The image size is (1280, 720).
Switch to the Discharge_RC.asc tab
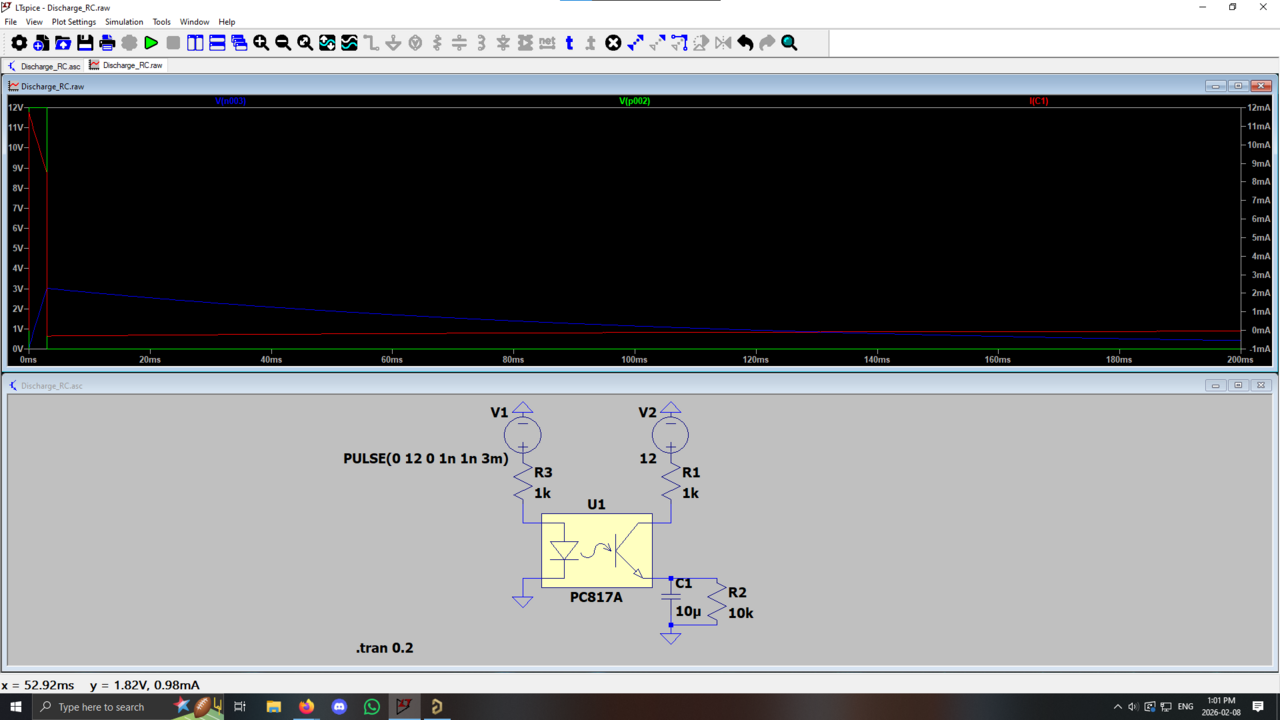(x=45, y=66)
